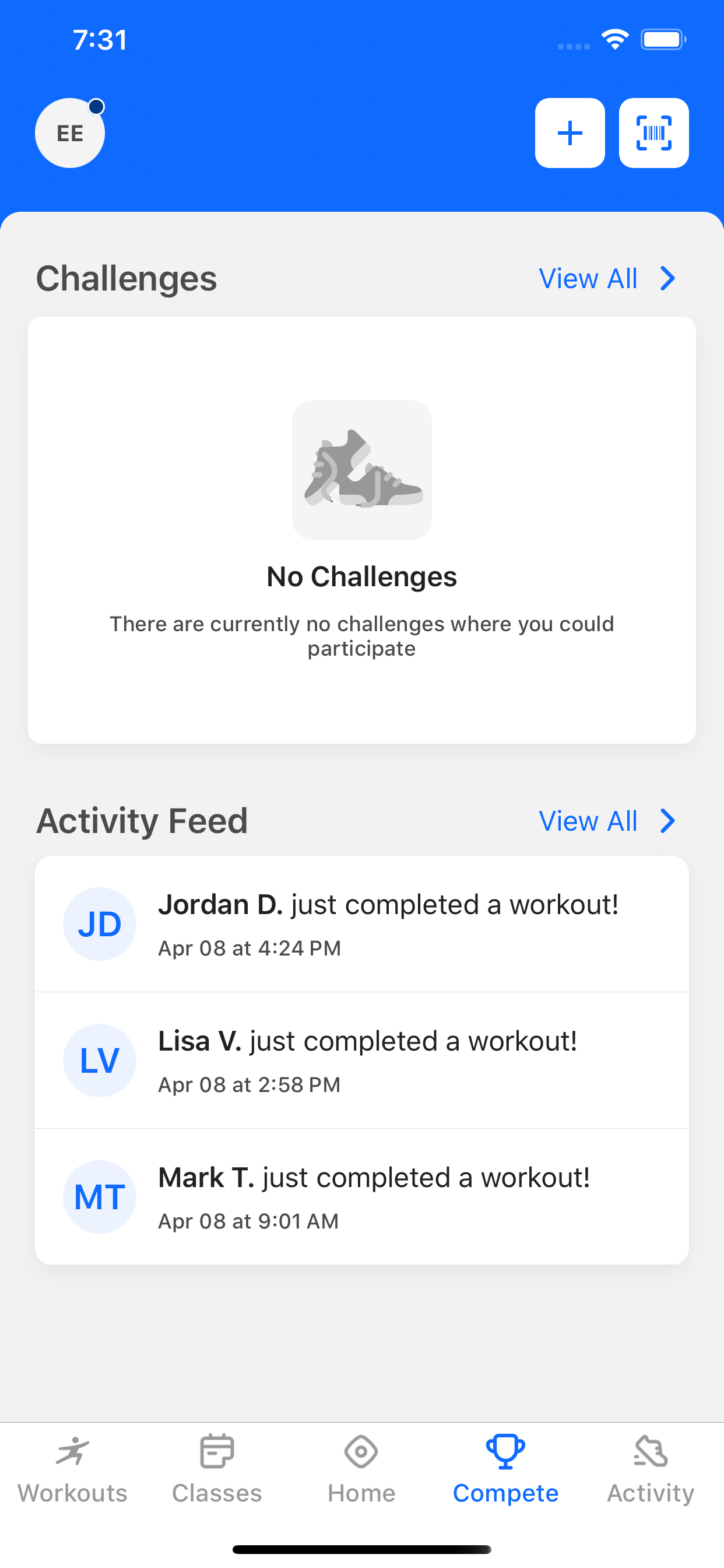
Task: Open Mark T. workout completion entry
Action: (x=362, y=1196)
